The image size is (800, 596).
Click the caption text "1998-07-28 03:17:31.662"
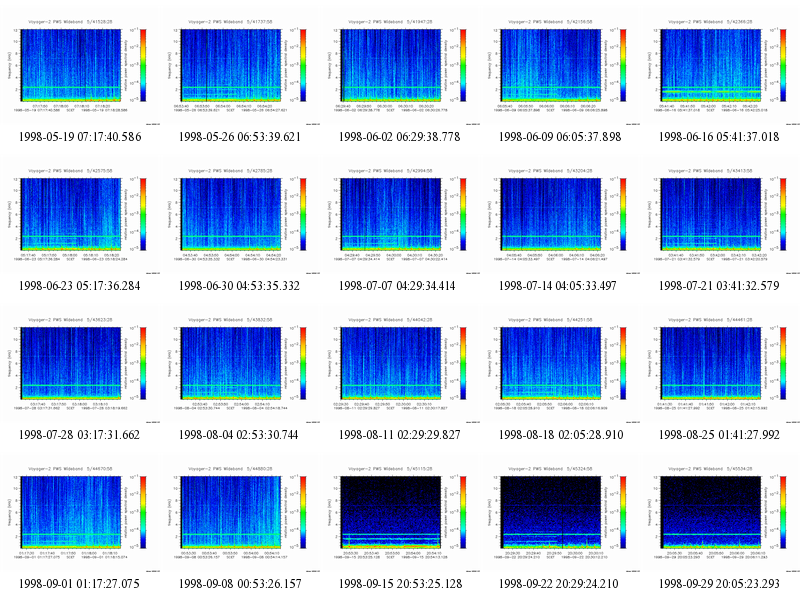pos(79,435)
